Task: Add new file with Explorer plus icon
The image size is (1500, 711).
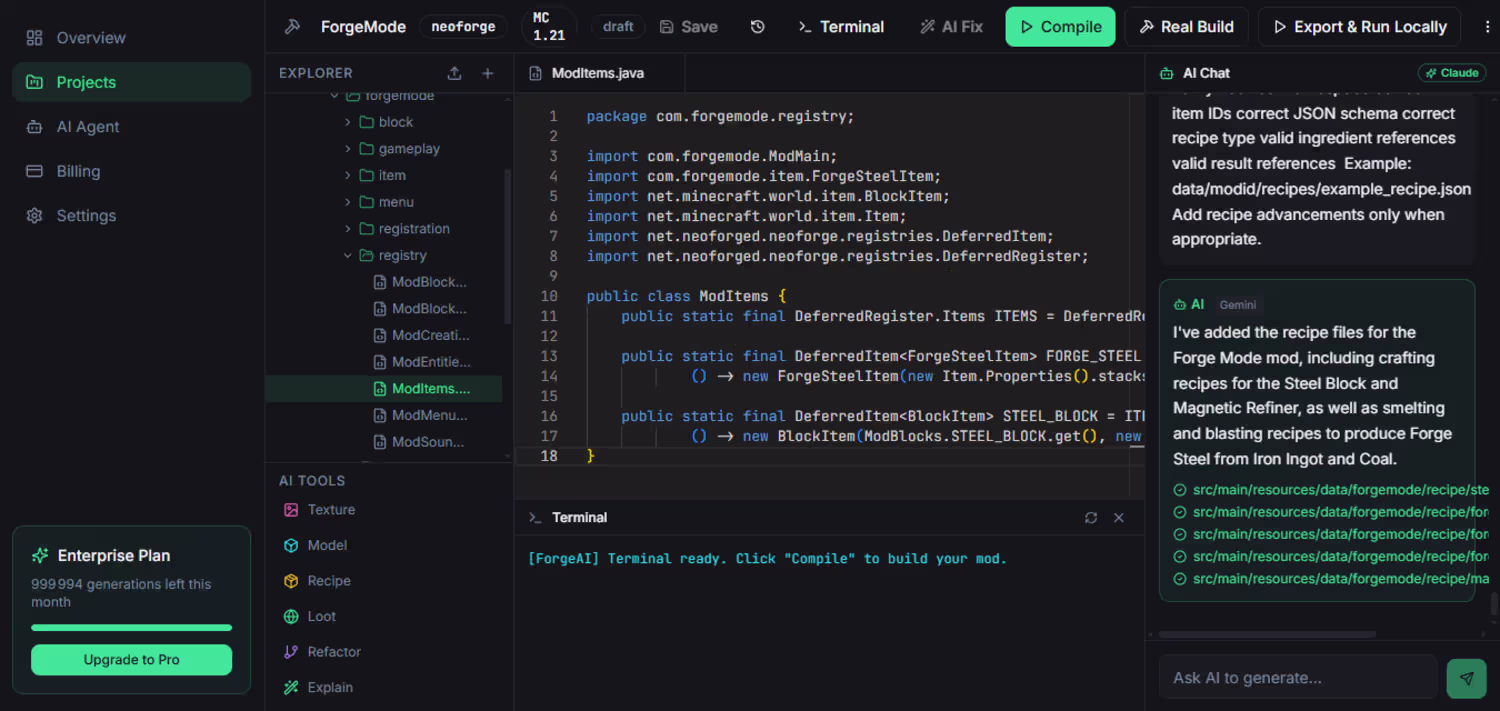Action: (488, 73)
